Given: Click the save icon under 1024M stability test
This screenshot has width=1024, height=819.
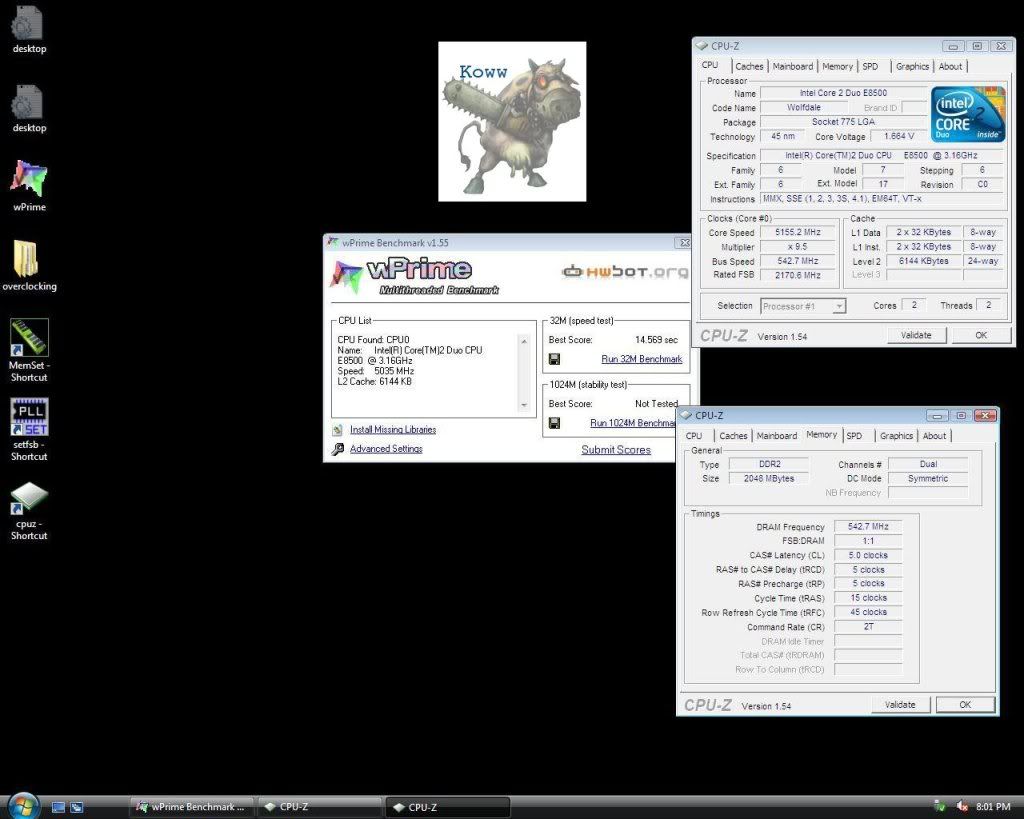Looking at the screenshot, I should pos(554,423).
